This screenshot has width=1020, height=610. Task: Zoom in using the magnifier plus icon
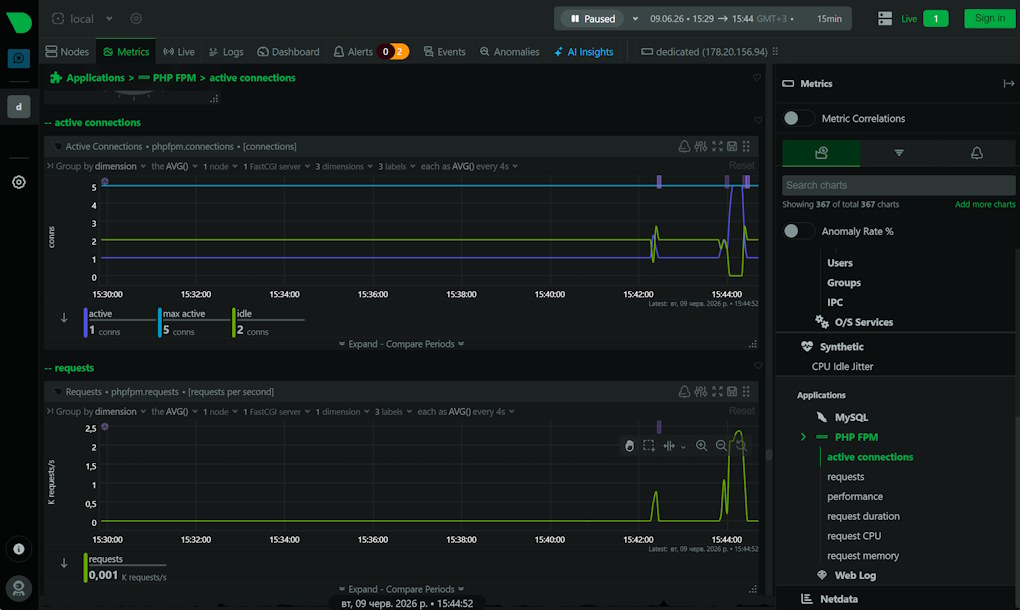701,445
